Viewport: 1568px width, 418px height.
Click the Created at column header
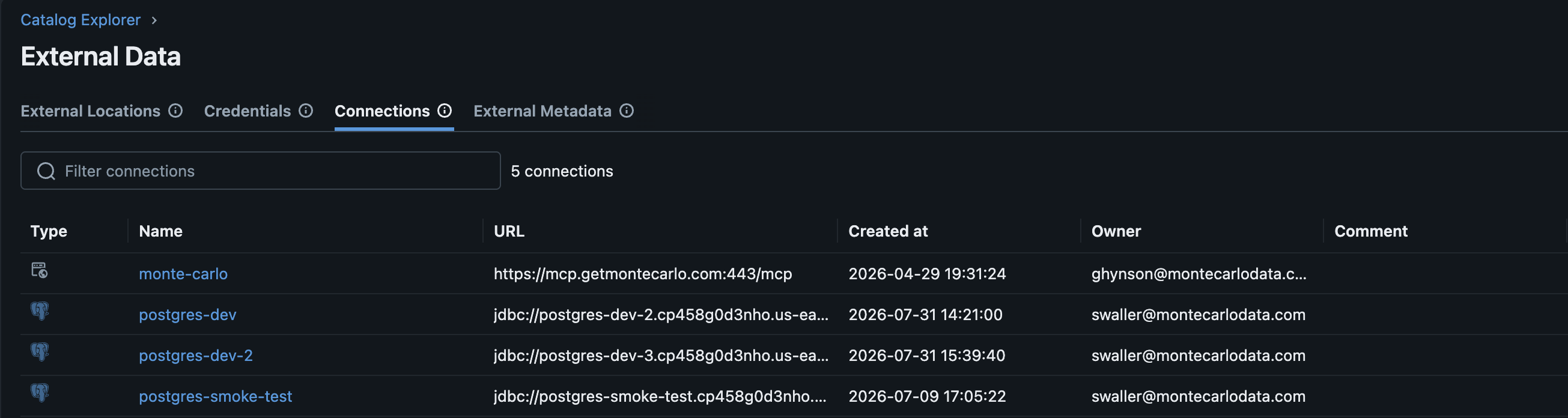[888, 231]
